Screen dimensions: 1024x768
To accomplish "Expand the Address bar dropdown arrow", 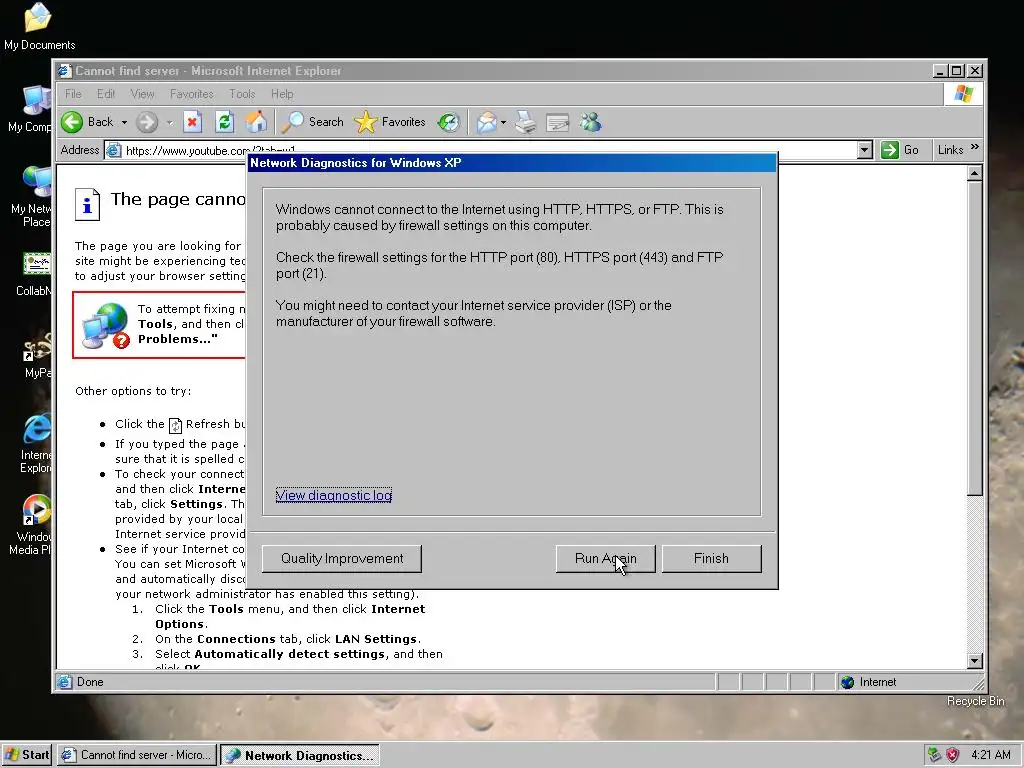I will click(865, 150).
